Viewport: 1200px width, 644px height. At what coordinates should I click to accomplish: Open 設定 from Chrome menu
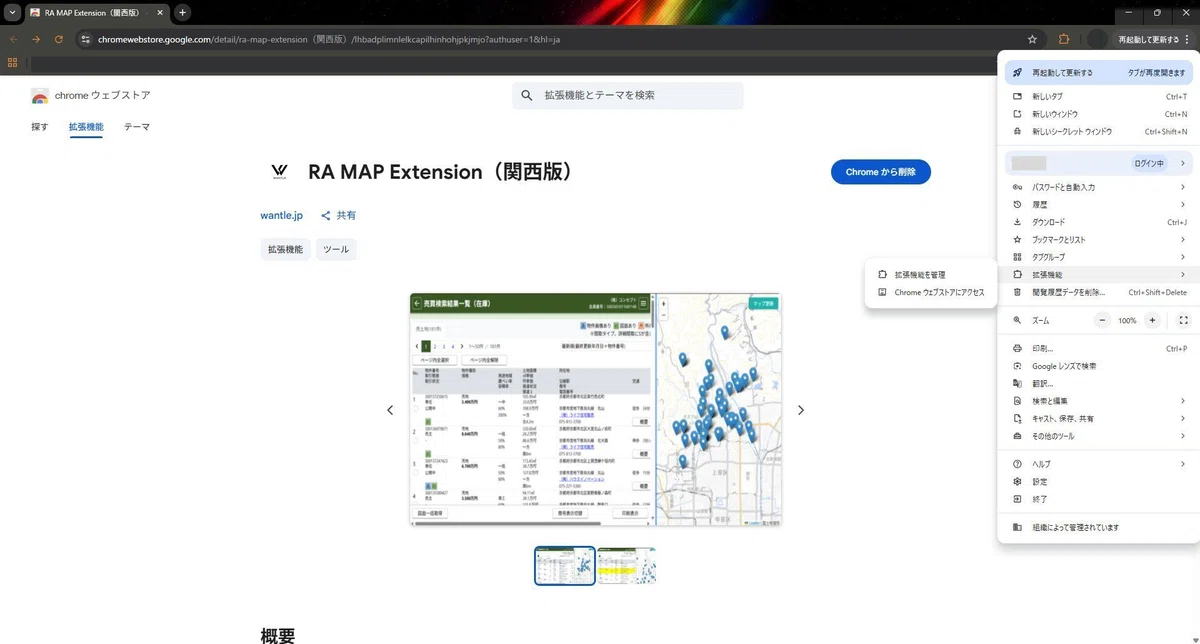pyautogui.click(x=1099, y=481)
